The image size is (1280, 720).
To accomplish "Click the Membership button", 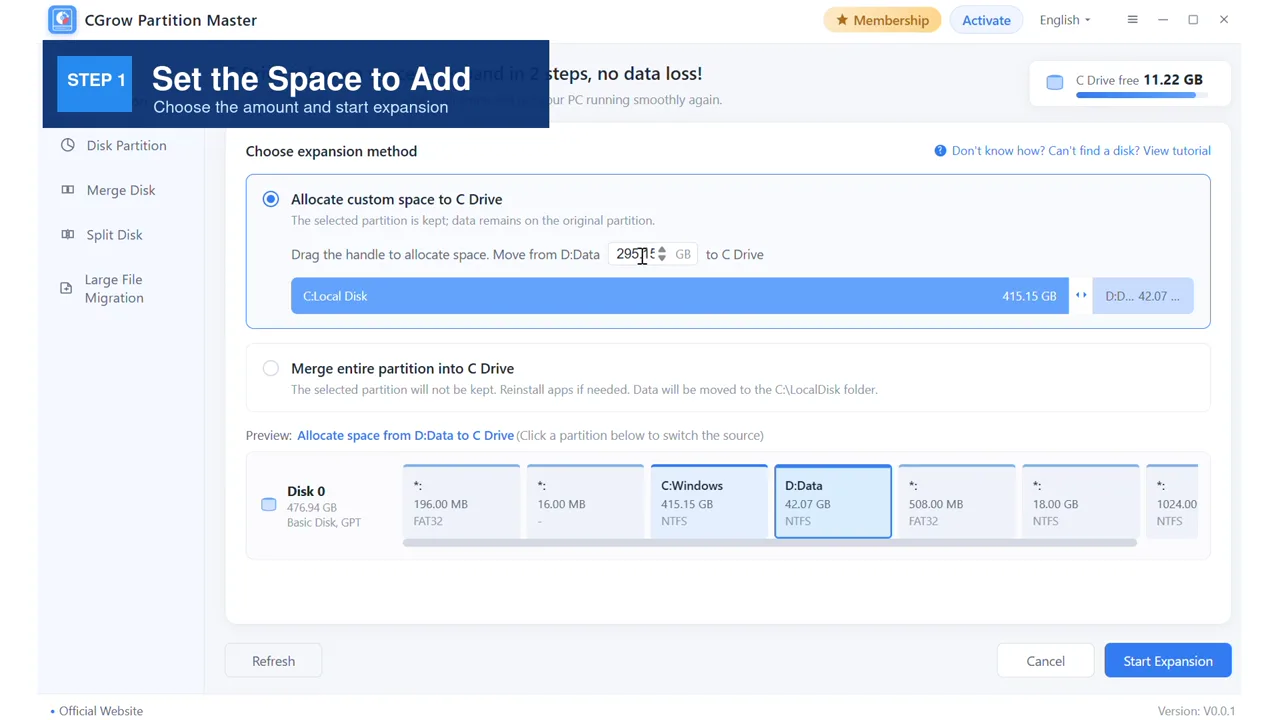I will 882,20.
